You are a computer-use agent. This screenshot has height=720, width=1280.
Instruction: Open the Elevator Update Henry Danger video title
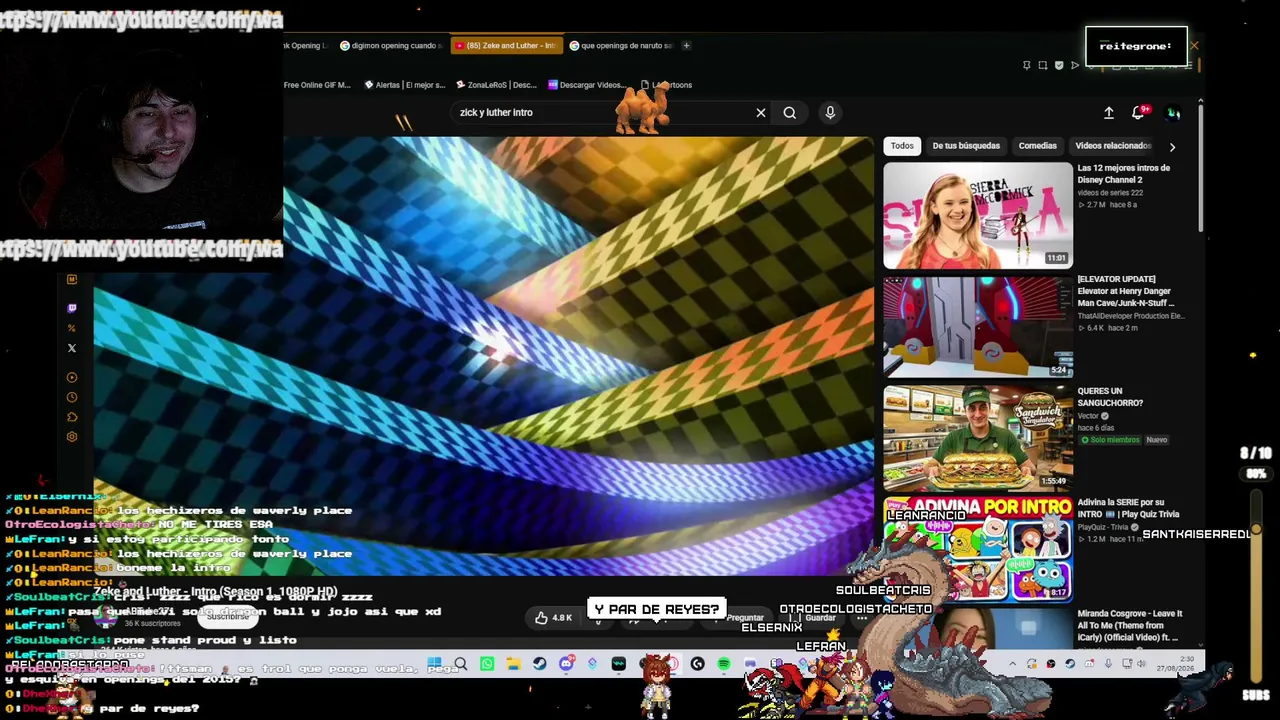click(x=1125, y=291)
